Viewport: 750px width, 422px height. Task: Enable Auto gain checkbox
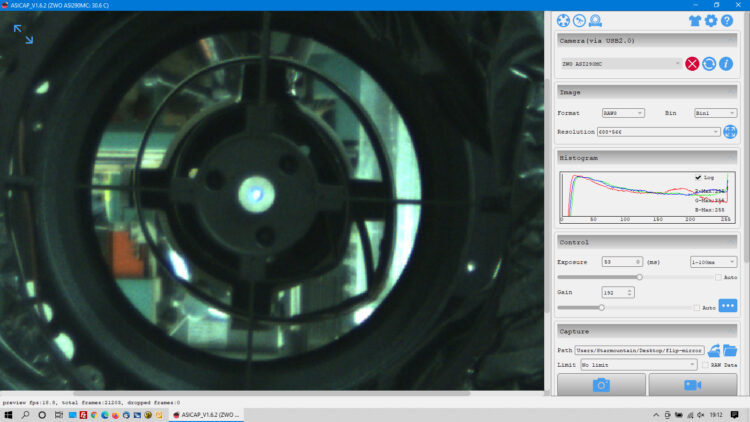(696, 308)
